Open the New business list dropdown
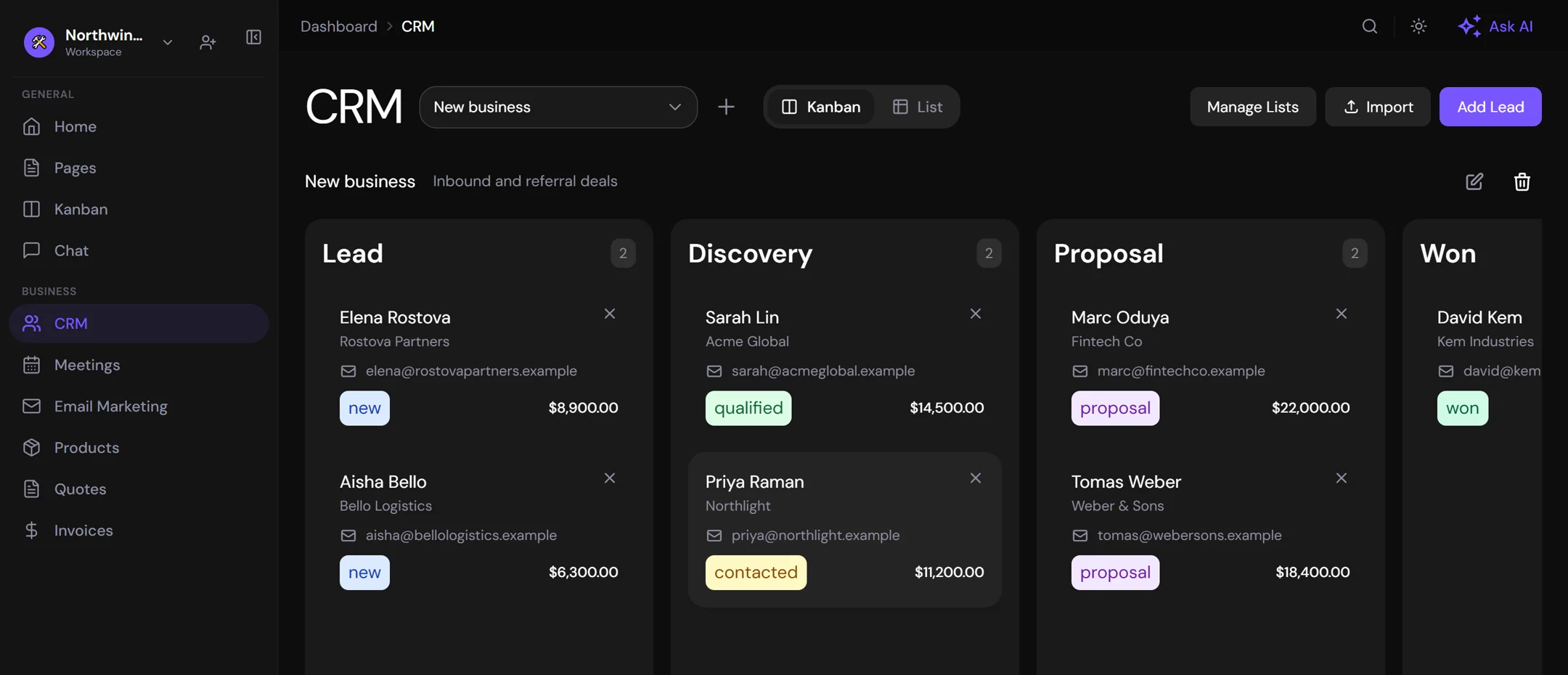1568x675 pixels. click(x=558, y=107)
